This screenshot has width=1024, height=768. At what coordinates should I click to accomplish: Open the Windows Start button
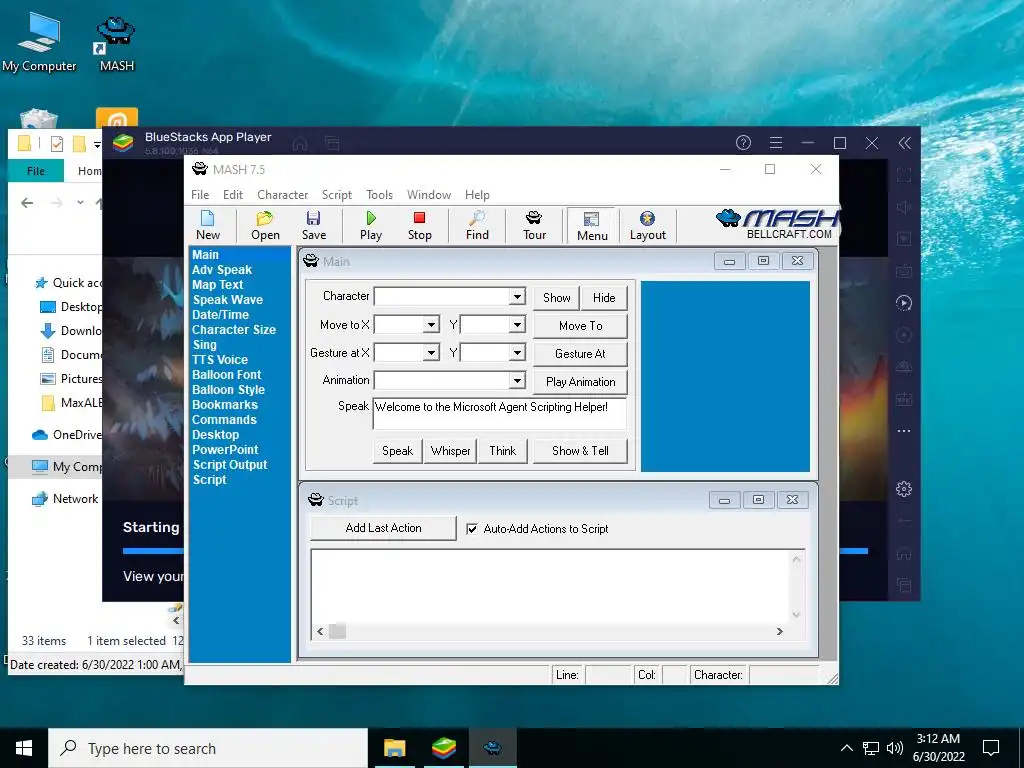(24, 748)
